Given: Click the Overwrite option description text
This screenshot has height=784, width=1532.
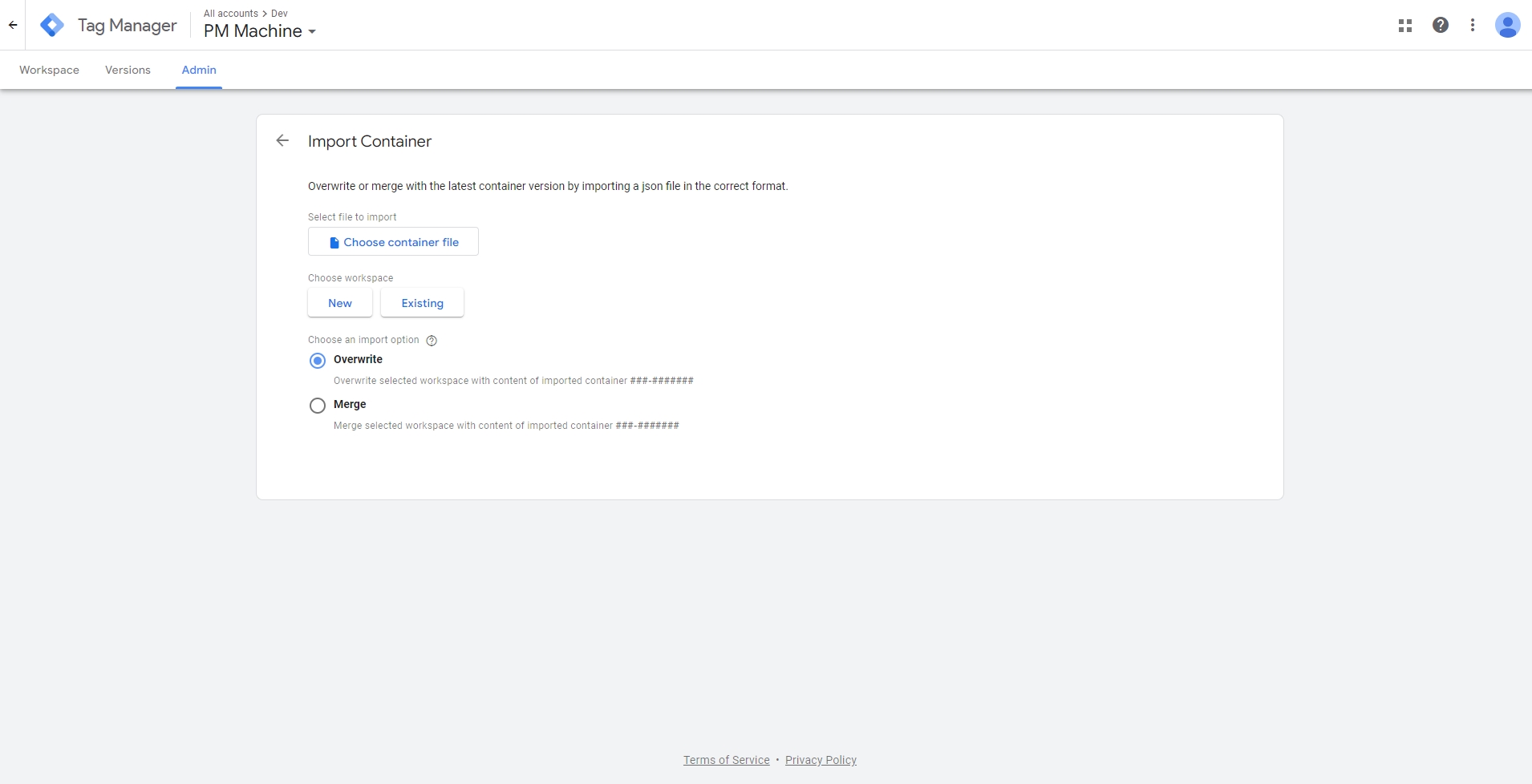Looking at the screenshot, I should [513, 381].
